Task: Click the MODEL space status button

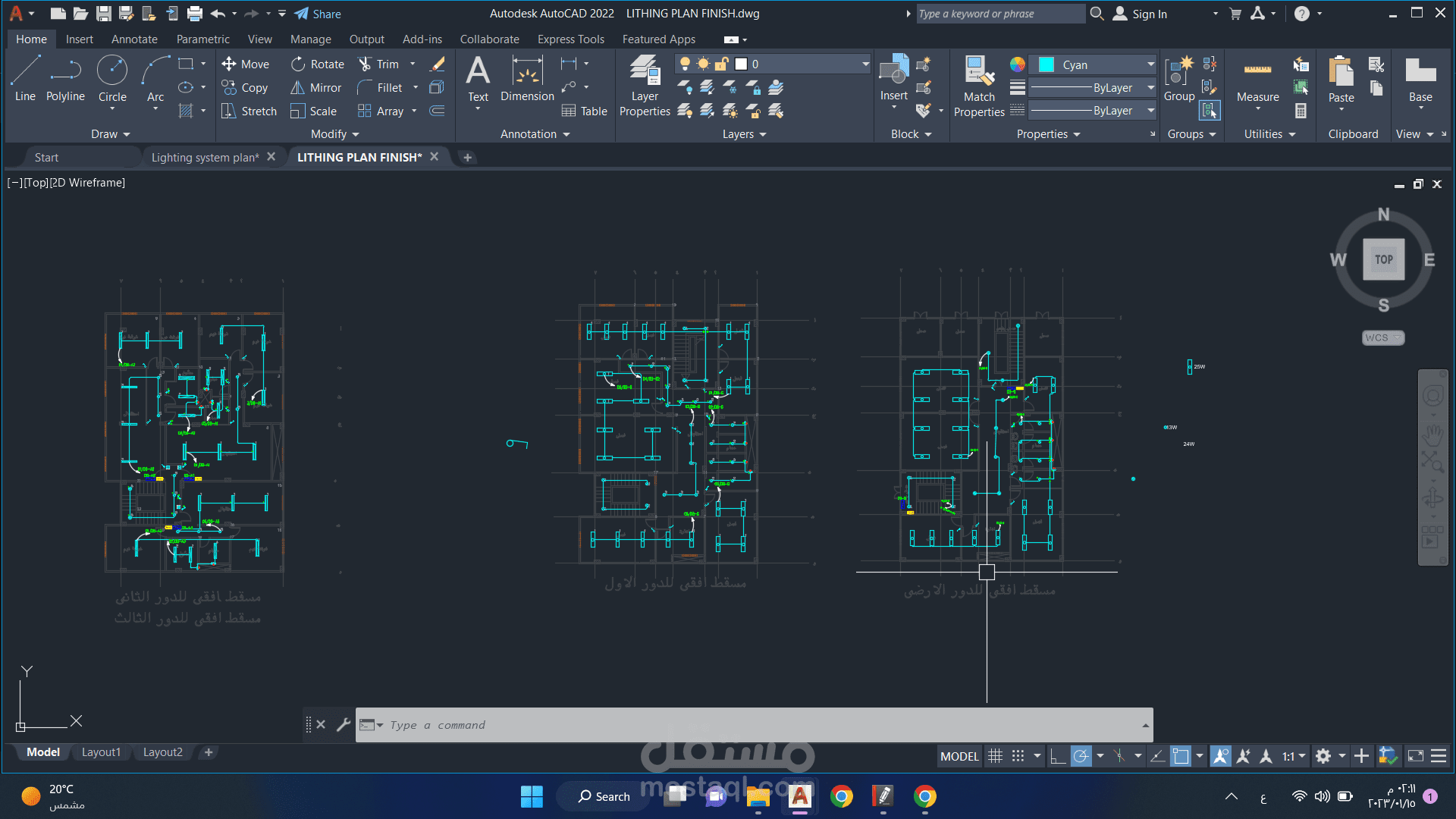Action: pos(959,756)
